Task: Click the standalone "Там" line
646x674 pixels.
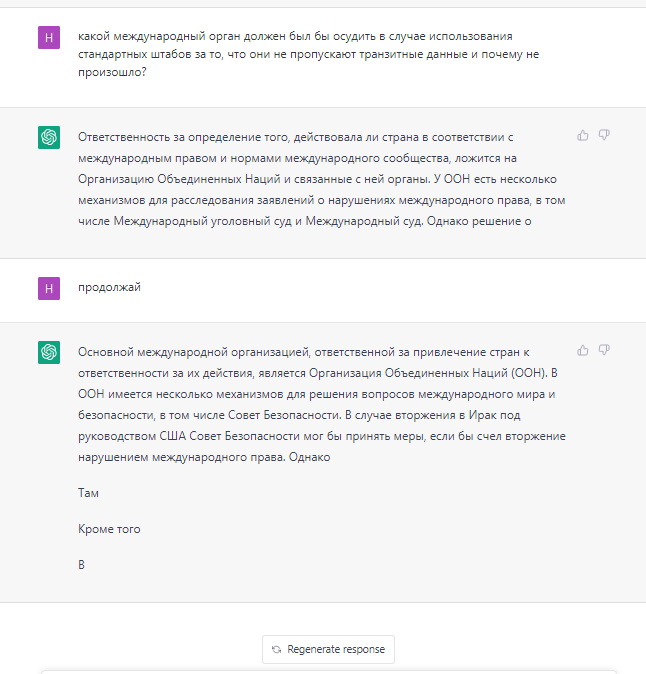Action: [x=88, y=493]
